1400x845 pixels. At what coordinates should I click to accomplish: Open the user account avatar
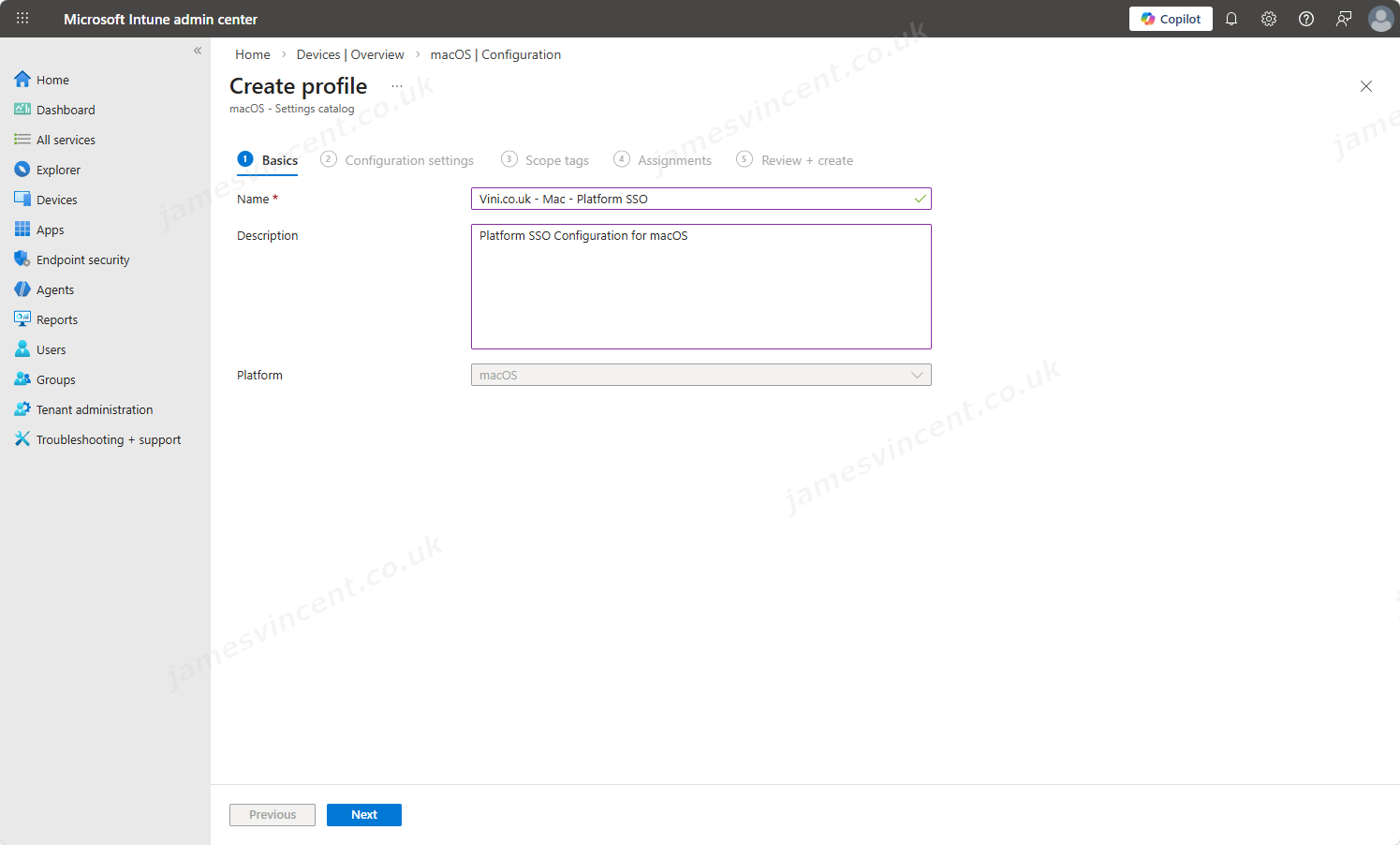1380,19
